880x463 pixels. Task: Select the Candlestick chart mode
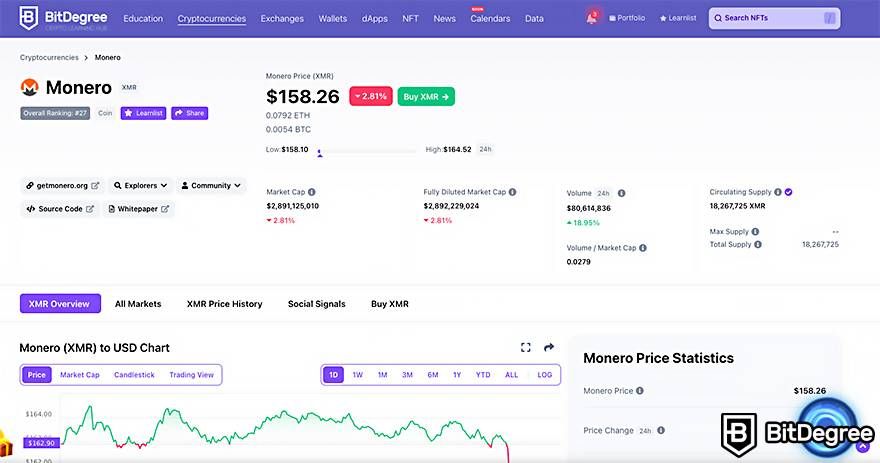[x=134, y=375]
